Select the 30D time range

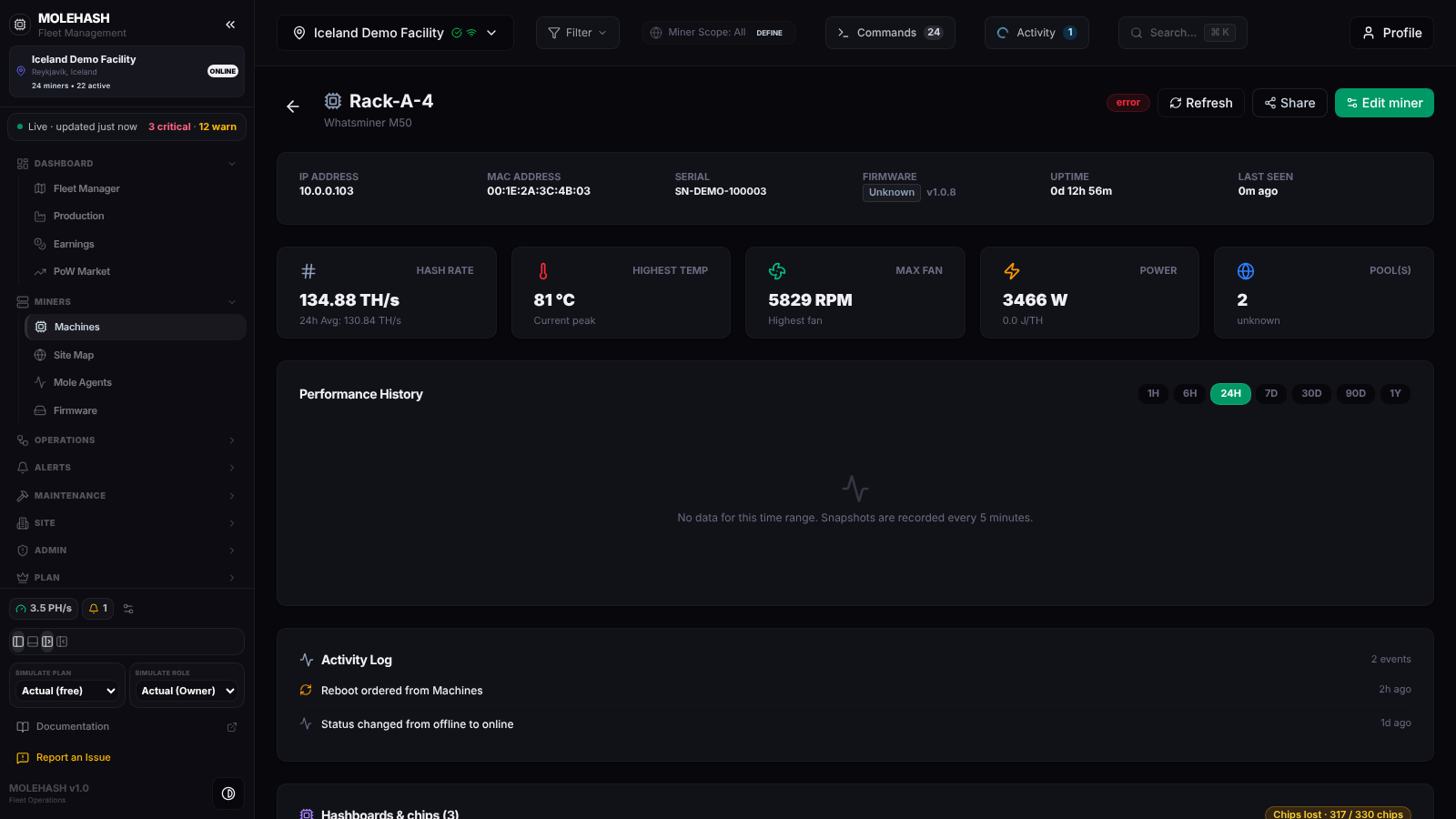[x=1311, y=394]
